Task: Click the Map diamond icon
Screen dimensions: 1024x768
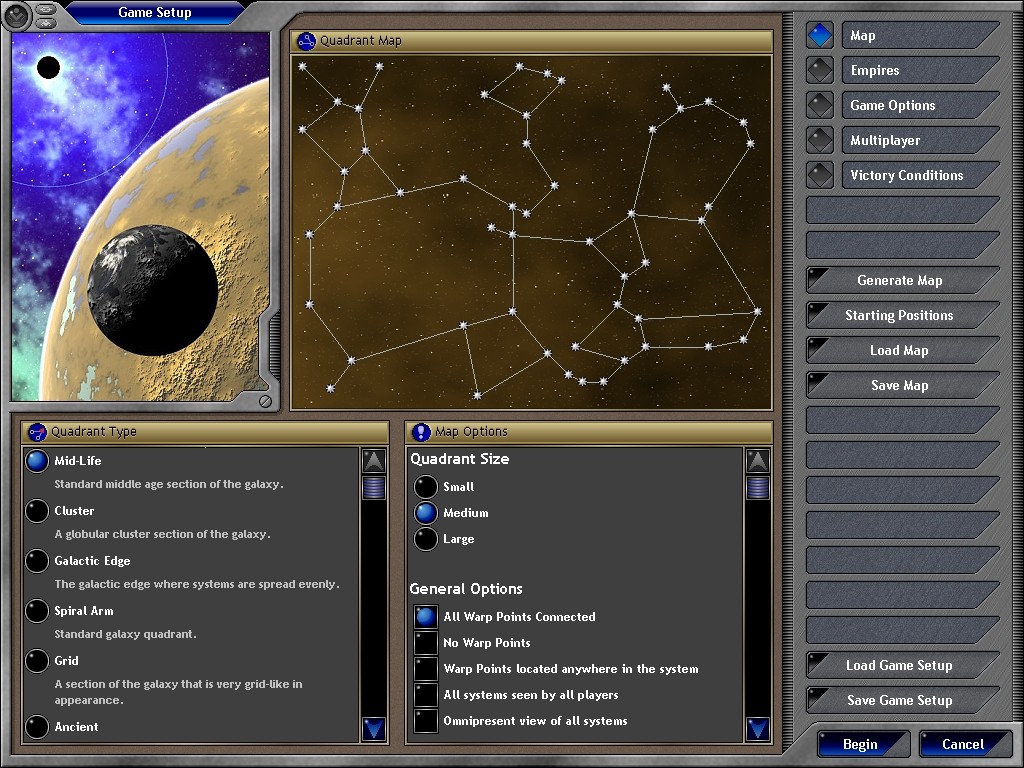Action: tap(820, 36)
